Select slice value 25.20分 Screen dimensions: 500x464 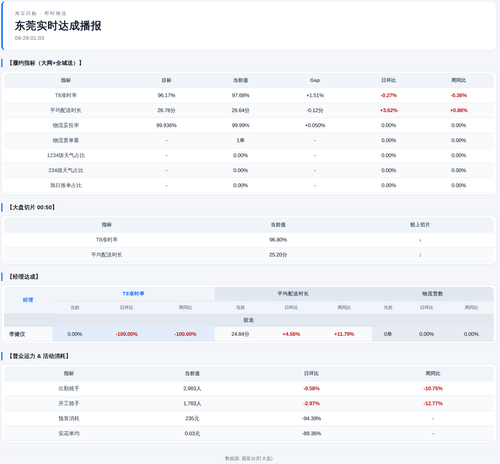click(x=278, y=255)
